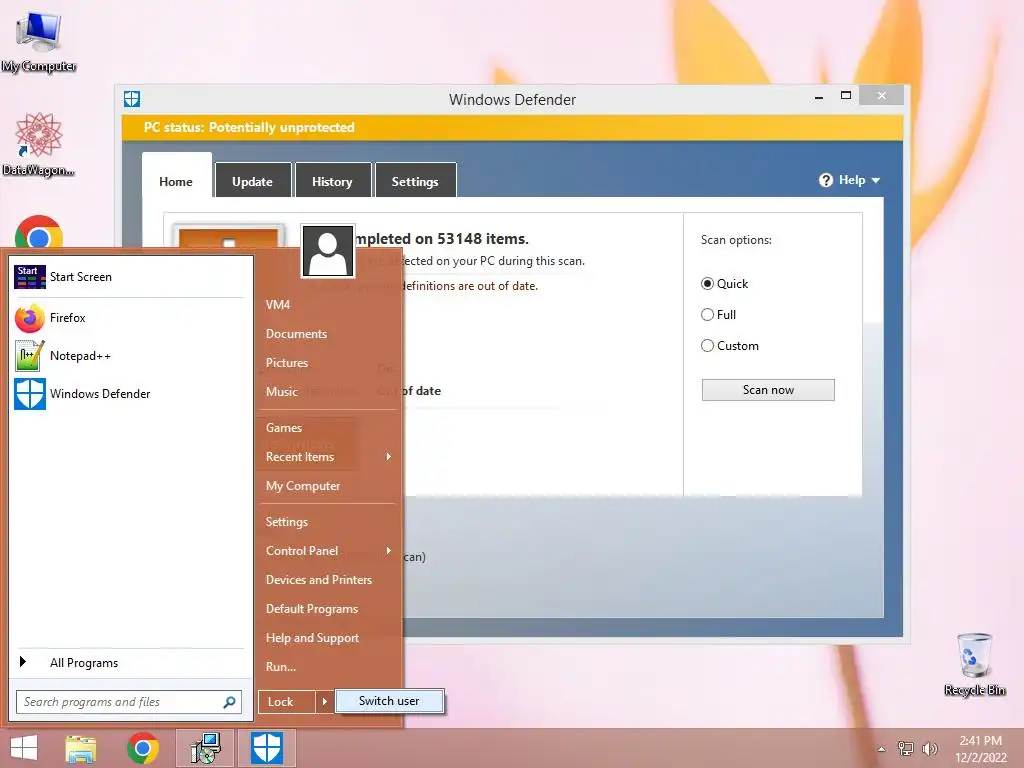Expand the Control Panel submenu arrow
1024x768 pixels.
(389, 551)
